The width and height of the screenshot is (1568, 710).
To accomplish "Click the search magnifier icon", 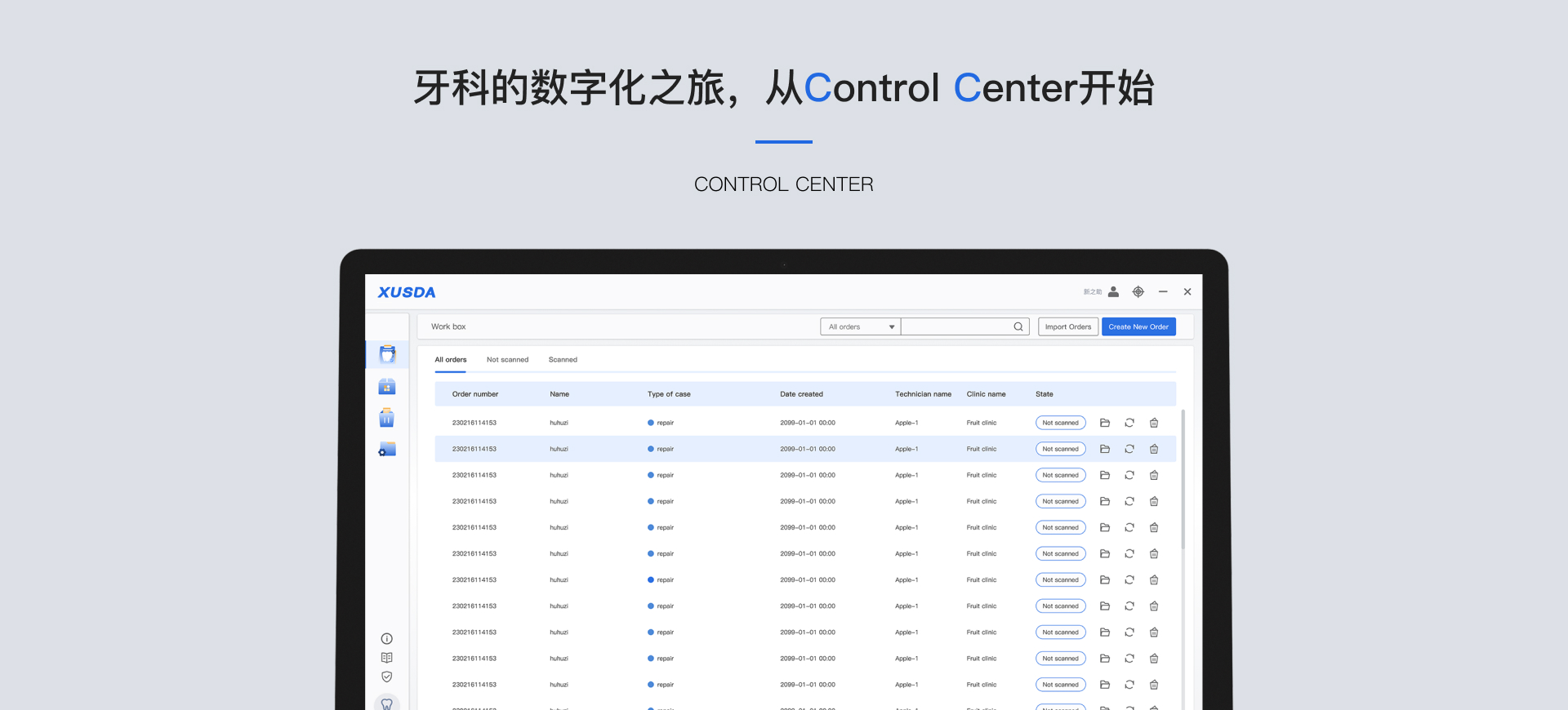I will tap(1018, 327).
